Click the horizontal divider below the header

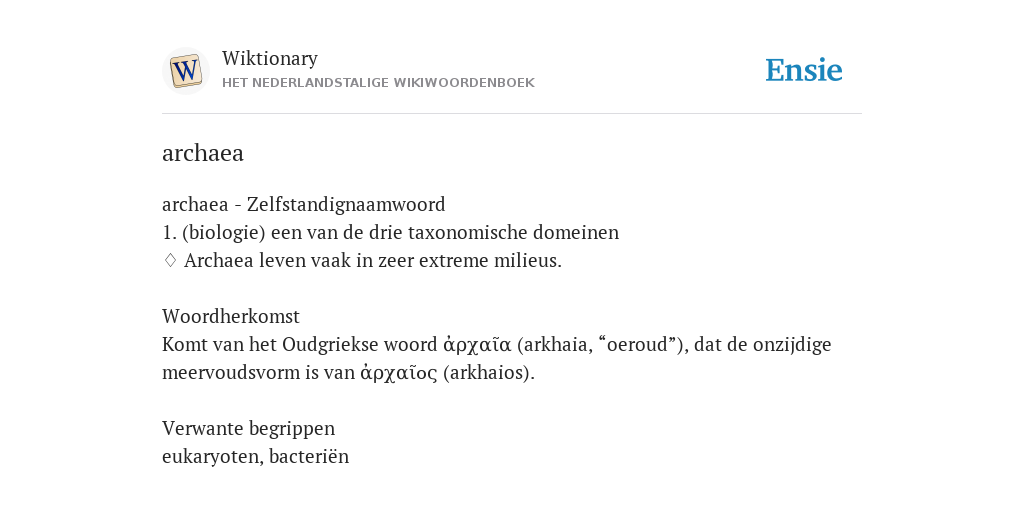(x=512, y=114)
